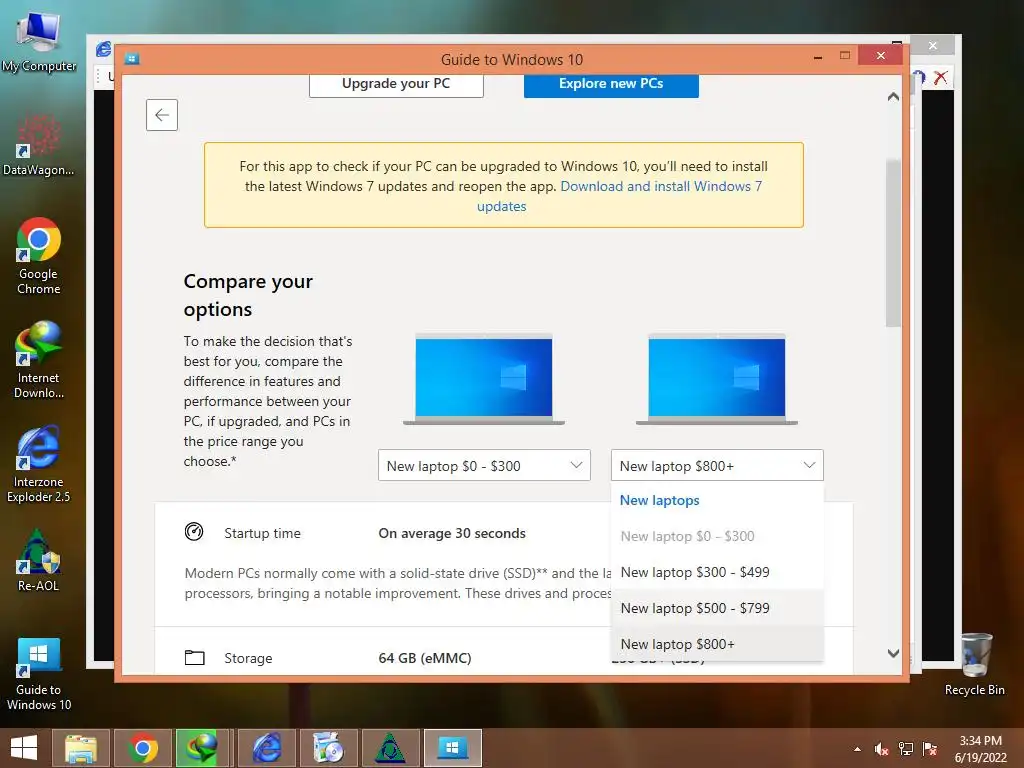Click the Startup time label
The width and height of the screenshot is (1024, 768).
[263, 533]
